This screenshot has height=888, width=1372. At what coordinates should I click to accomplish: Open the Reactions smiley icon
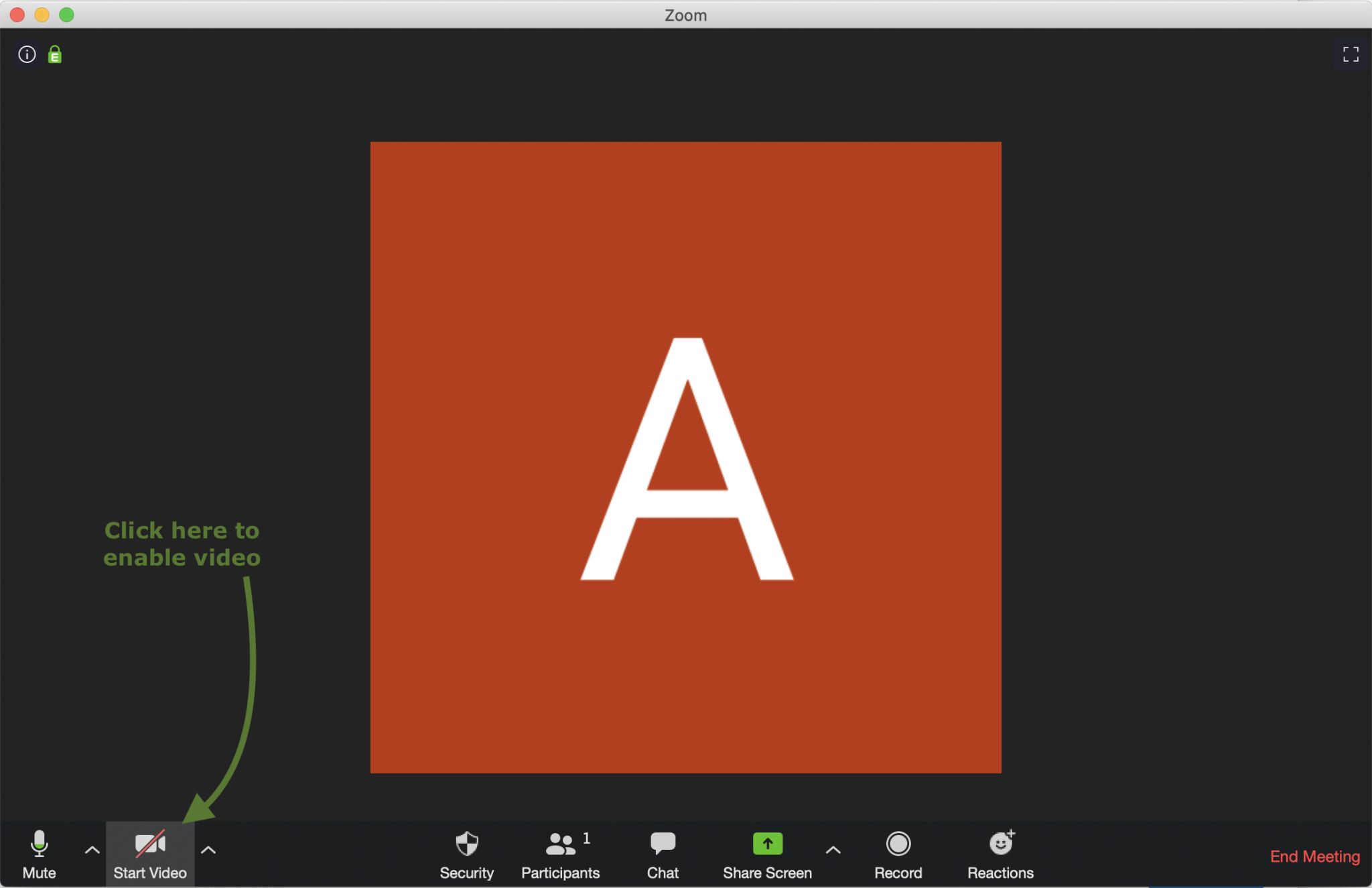[1001, 843]
